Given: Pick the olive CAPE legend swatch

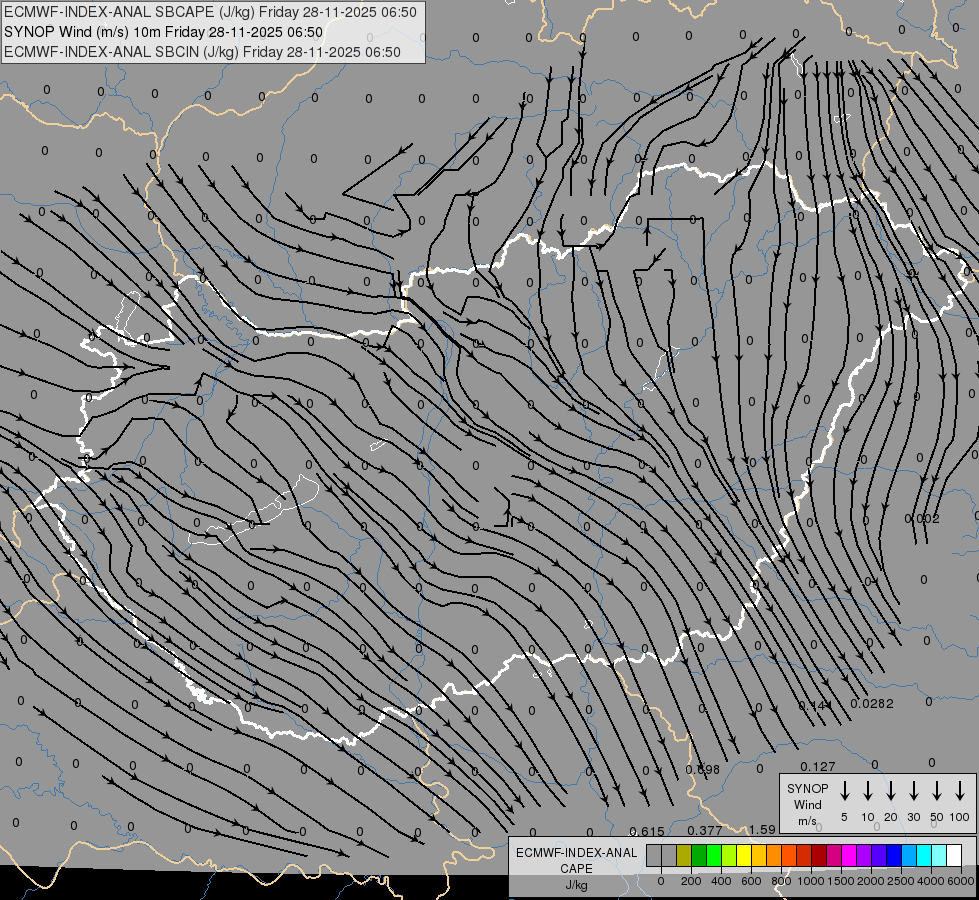Looking at the screenshot, I should (684, 855).
